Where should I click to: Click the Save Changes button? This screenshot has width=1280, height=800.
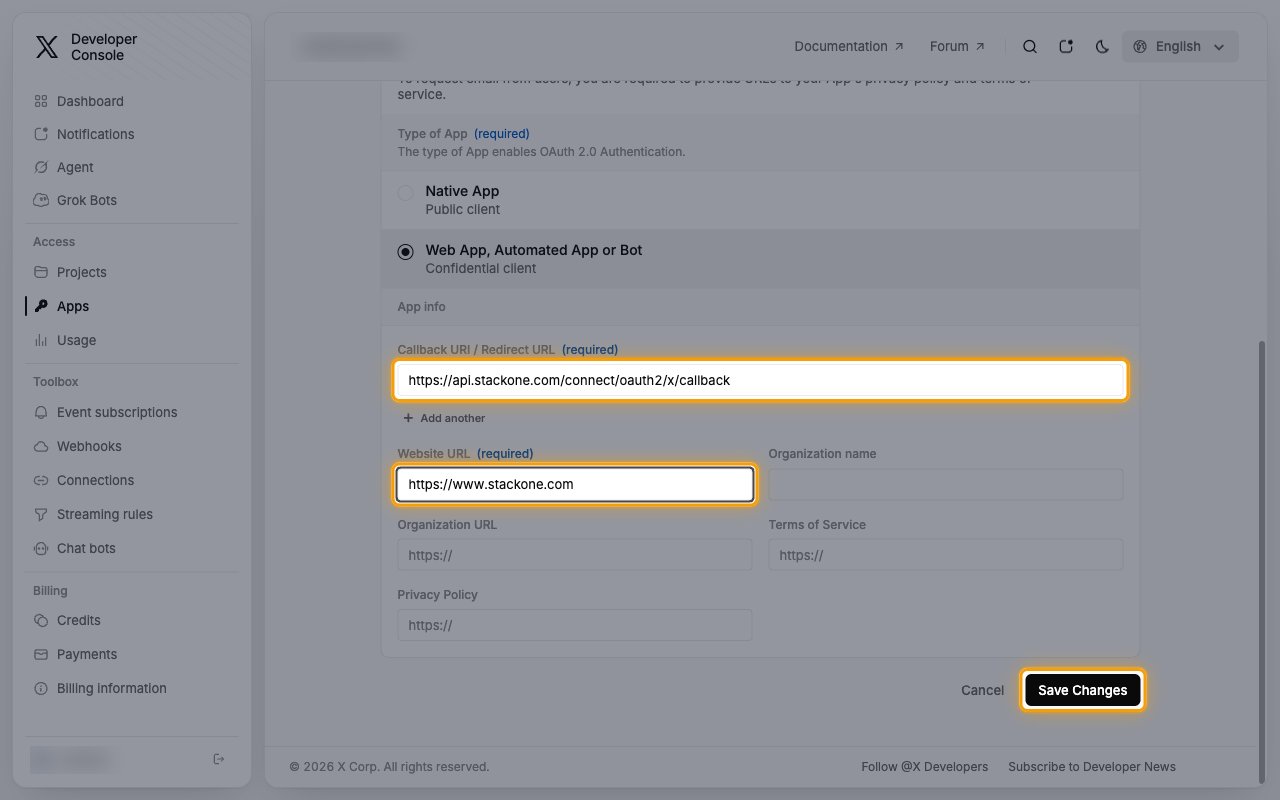[1082, 690]
